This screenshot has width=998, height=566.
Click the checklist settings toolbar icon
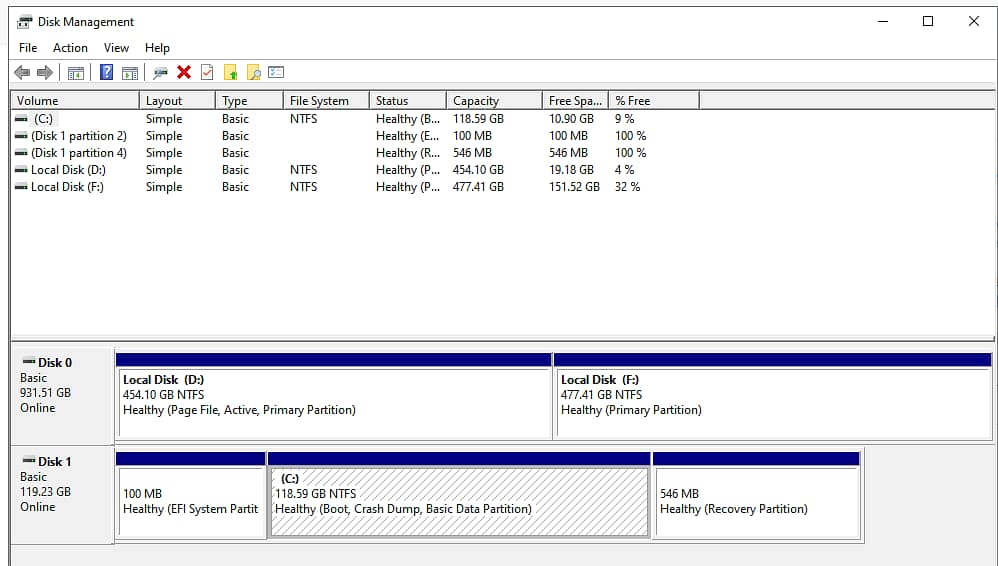[x=276, y=72]
